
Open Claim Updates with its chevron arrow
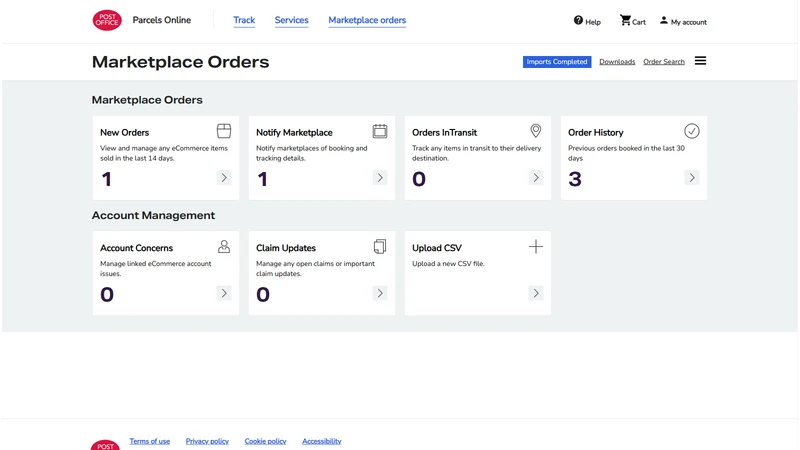380,293
